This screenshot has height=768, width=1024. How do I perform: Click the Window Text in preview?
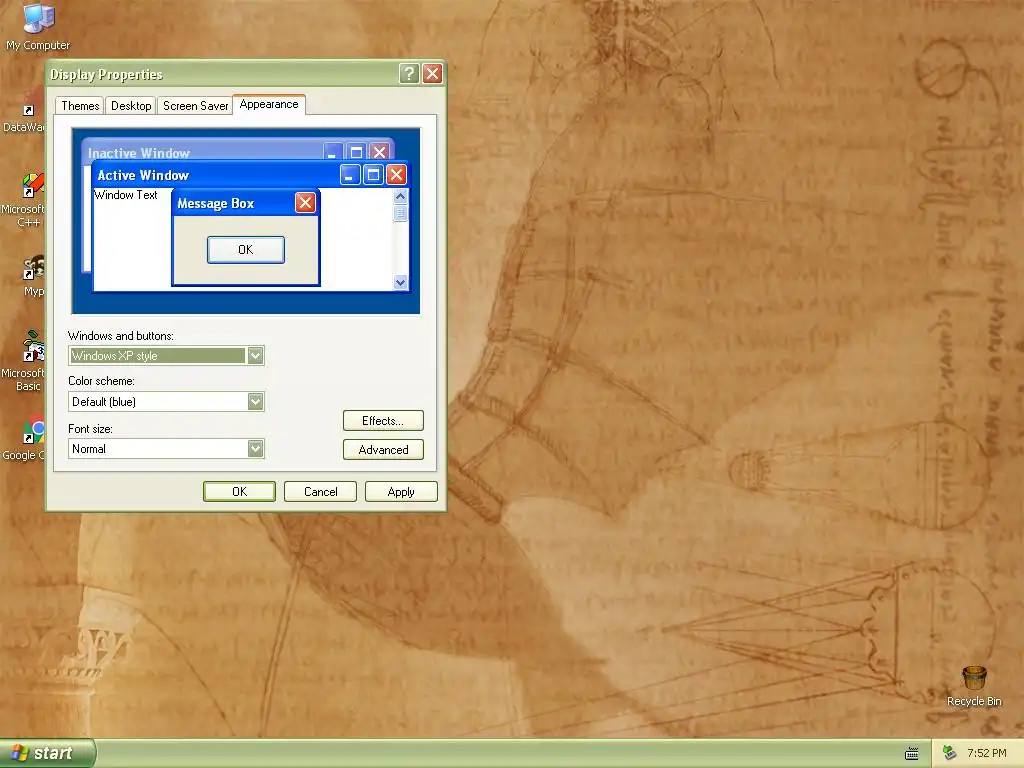coord(126,195)
